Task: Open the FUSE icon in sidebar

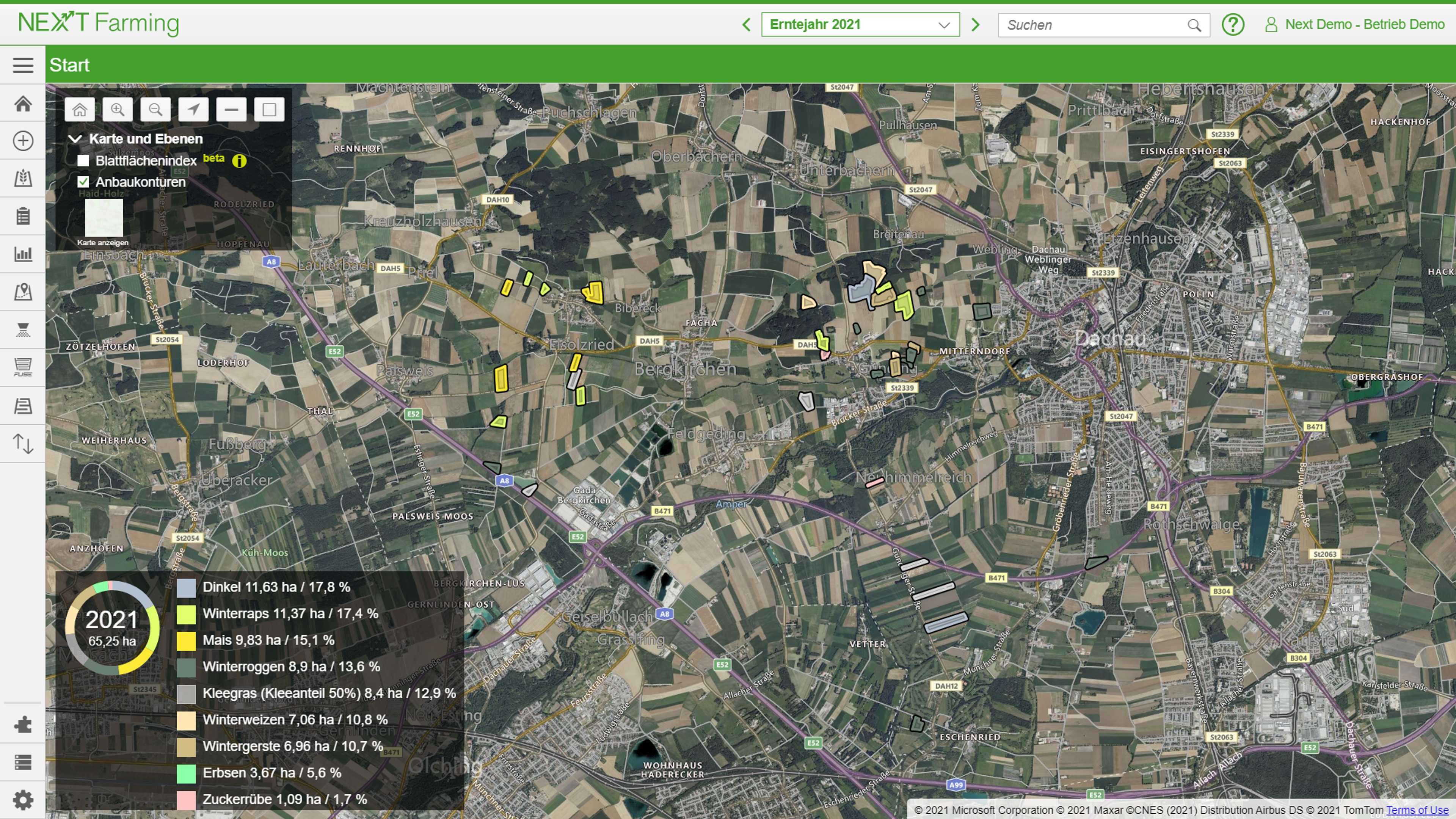Action: point(23,367)
